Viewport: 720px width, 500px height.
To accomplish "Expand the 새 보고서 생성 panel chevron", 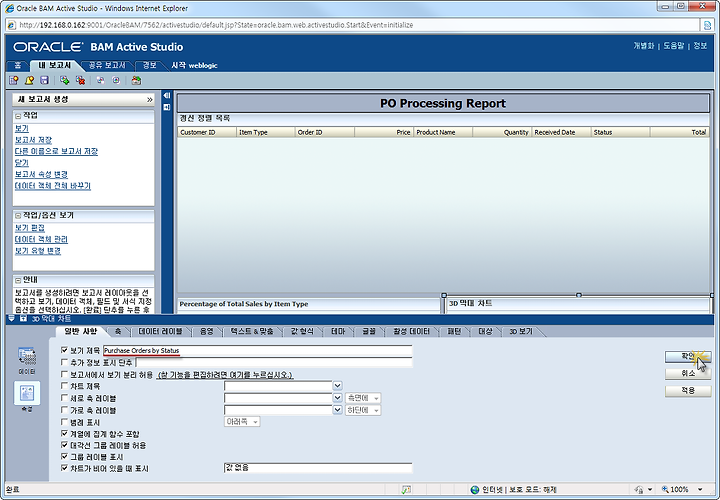I will pos(149,99).
